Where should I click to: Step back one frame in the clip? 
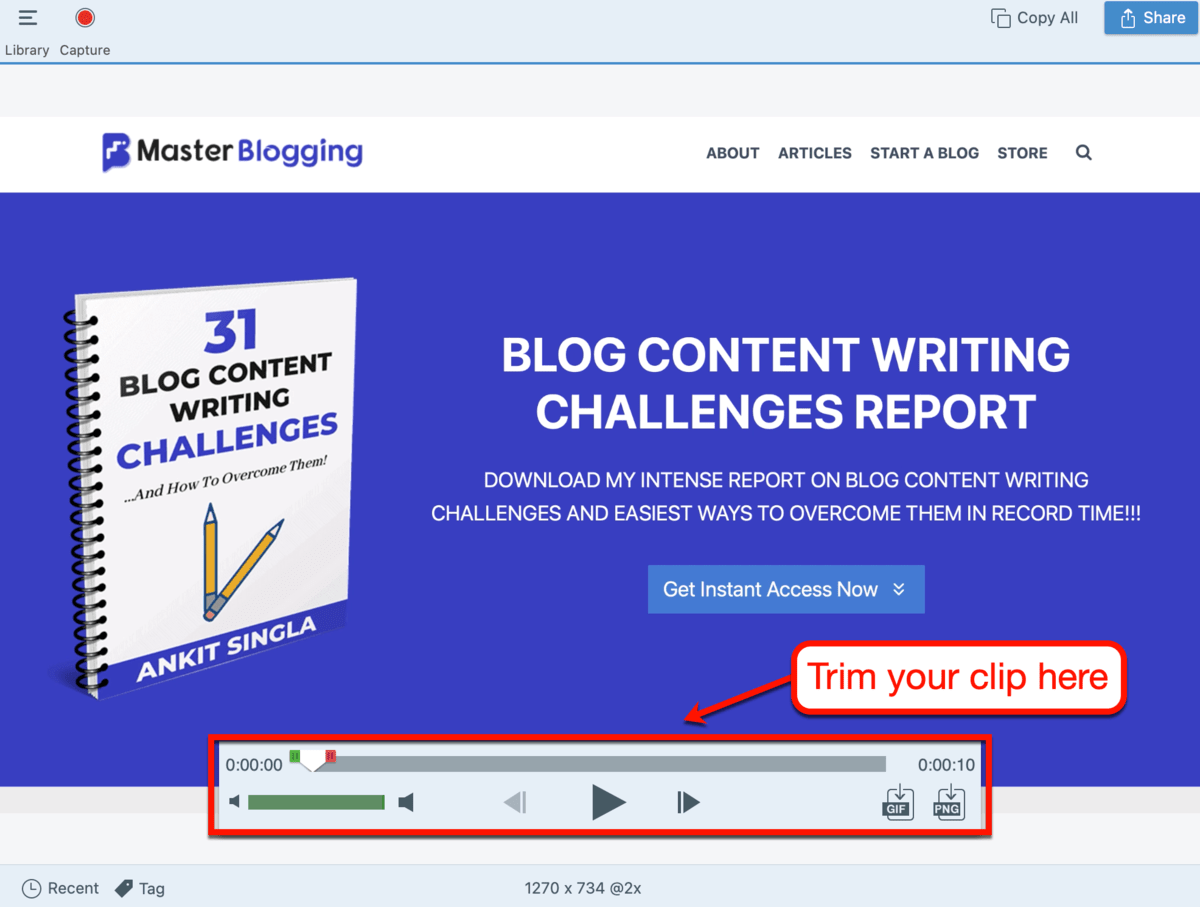515,802
